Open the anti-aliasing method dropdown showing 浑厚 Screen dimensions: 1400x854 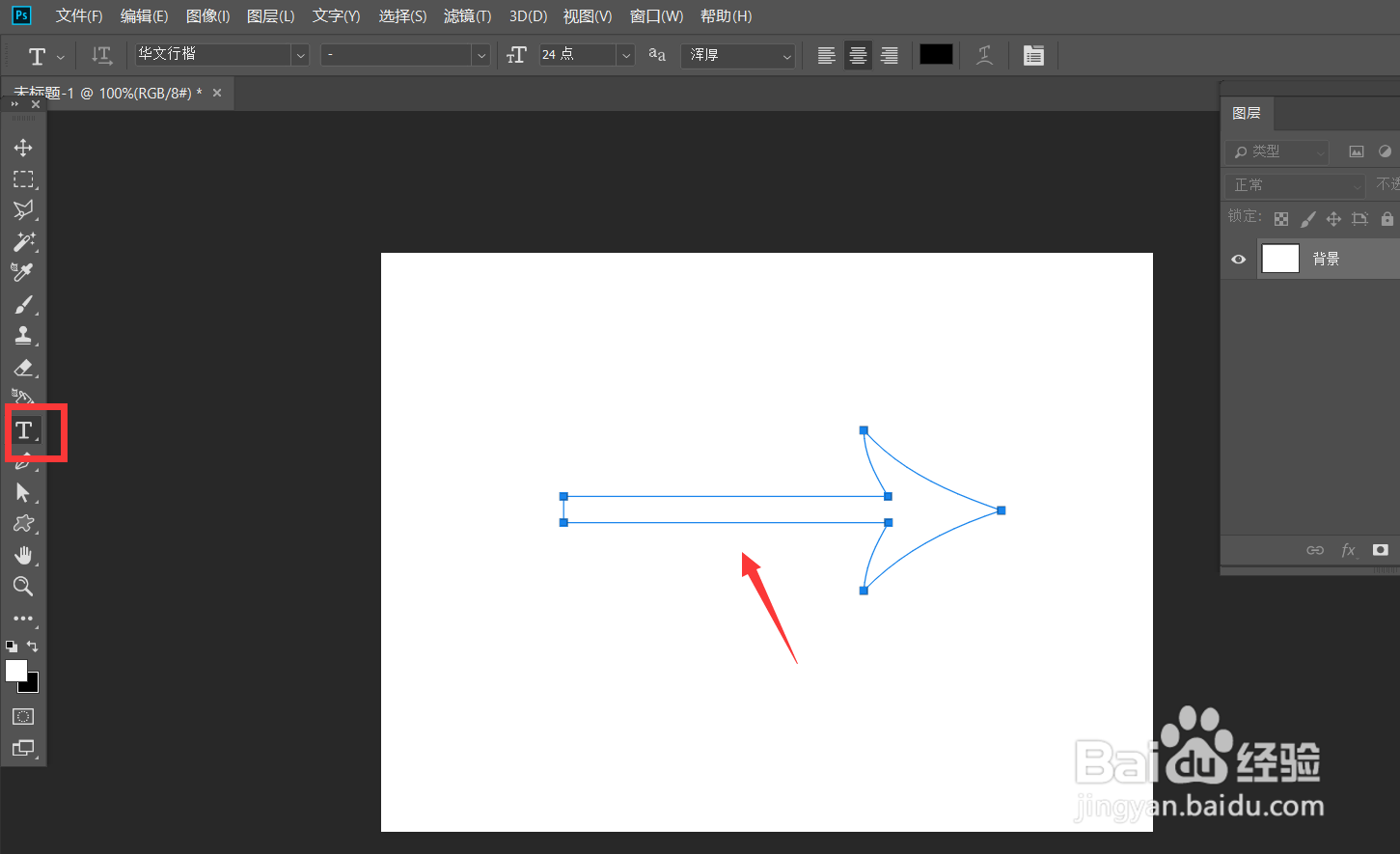point(786,55)
